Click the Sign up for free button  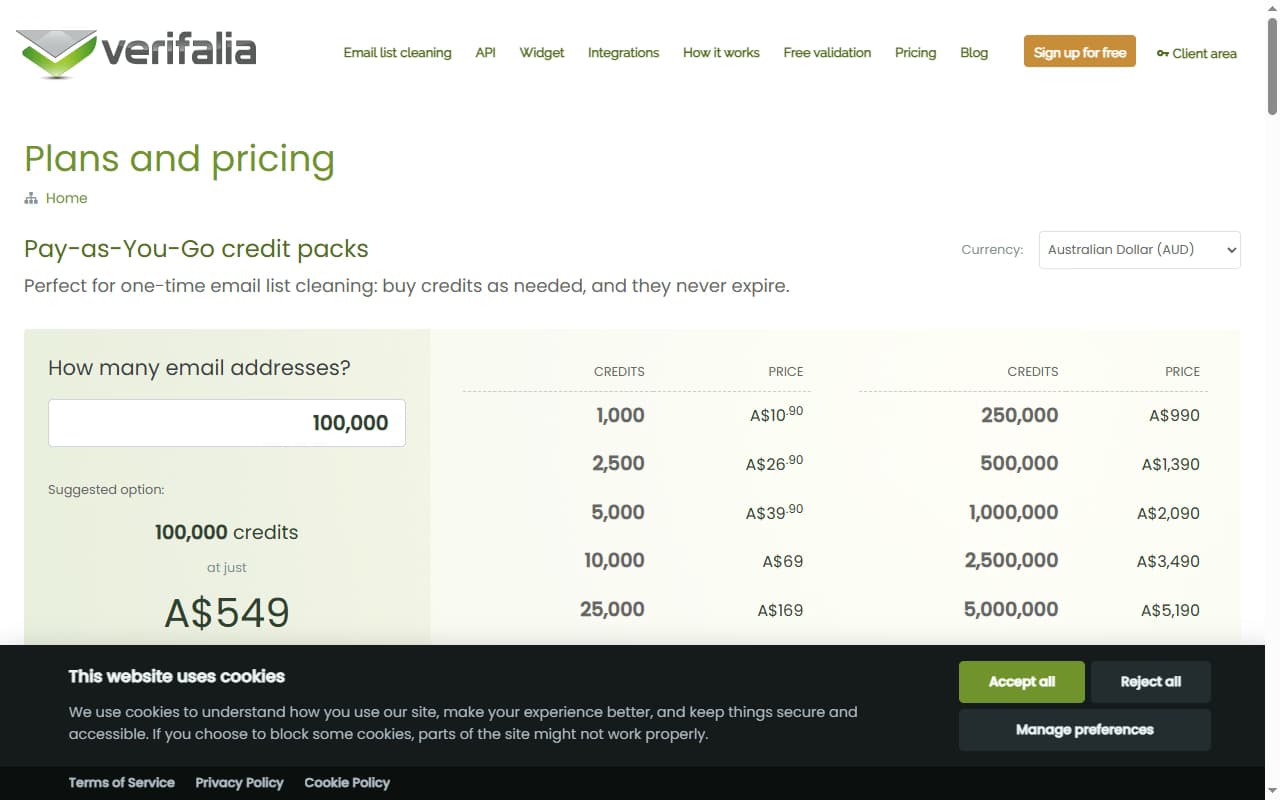(x=1080, y=52)
